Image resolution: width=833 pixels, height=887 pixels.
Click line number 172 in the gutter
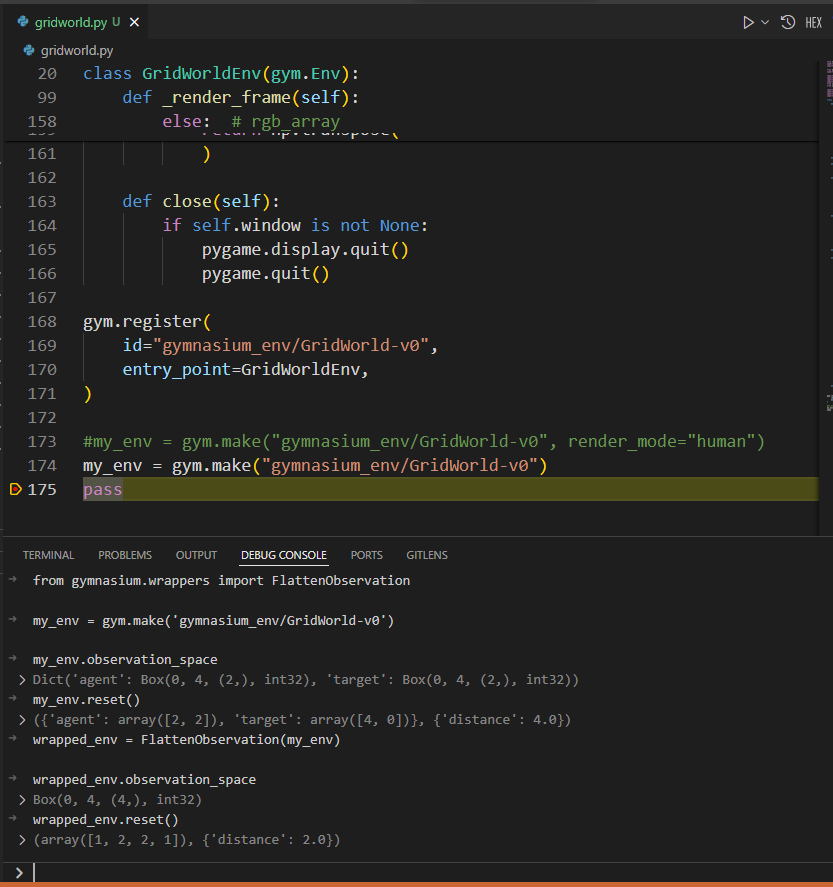(x=42, y=418)
